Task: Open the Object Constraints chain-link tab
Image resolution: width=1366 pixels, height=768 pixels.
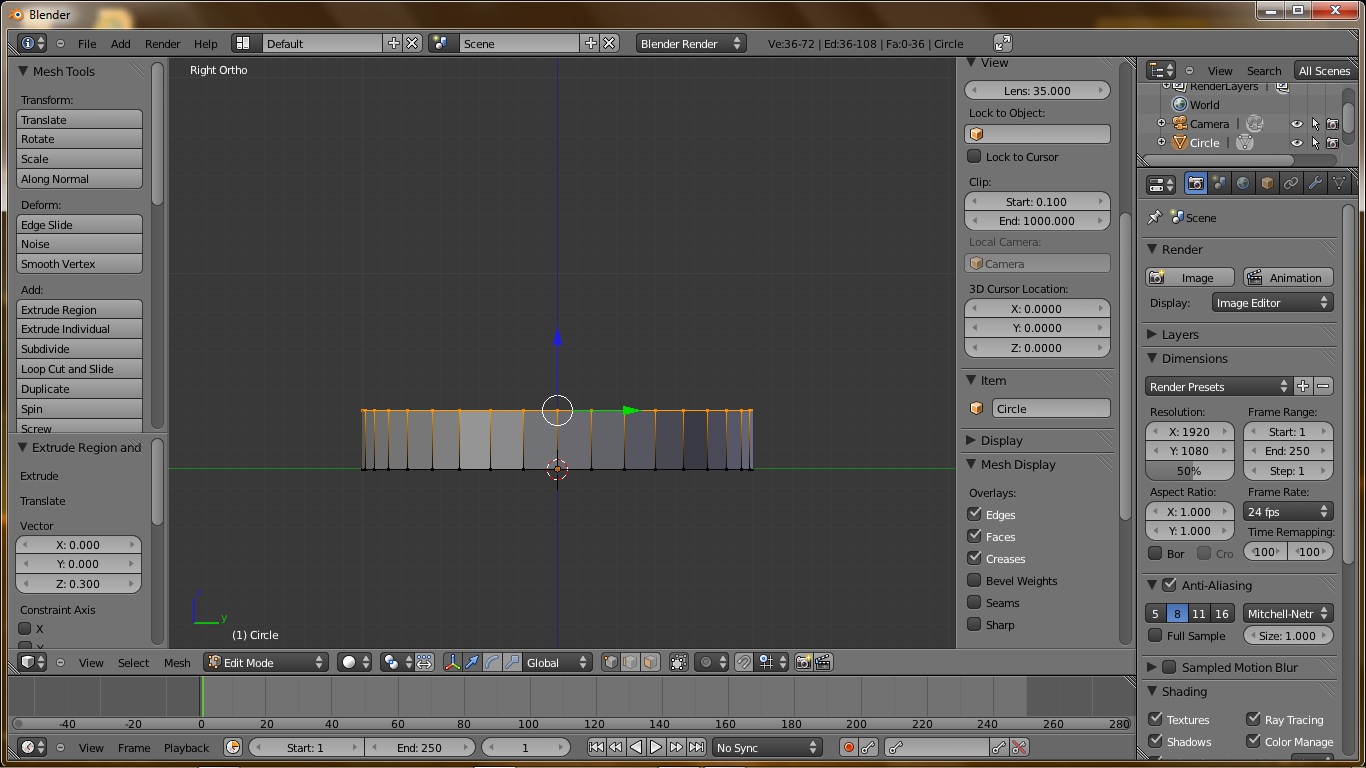Action: [x=1291, y=184]
